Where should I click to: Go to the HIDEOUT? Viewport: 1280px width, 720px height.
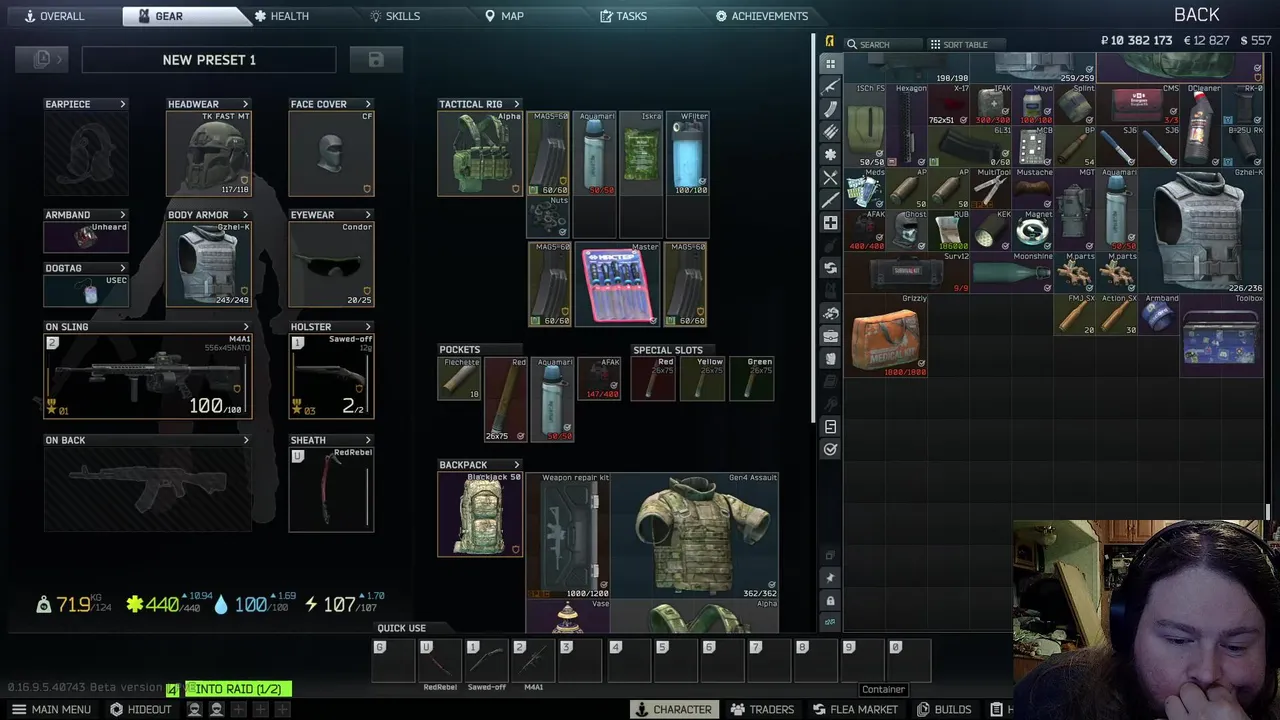point(141,709)
